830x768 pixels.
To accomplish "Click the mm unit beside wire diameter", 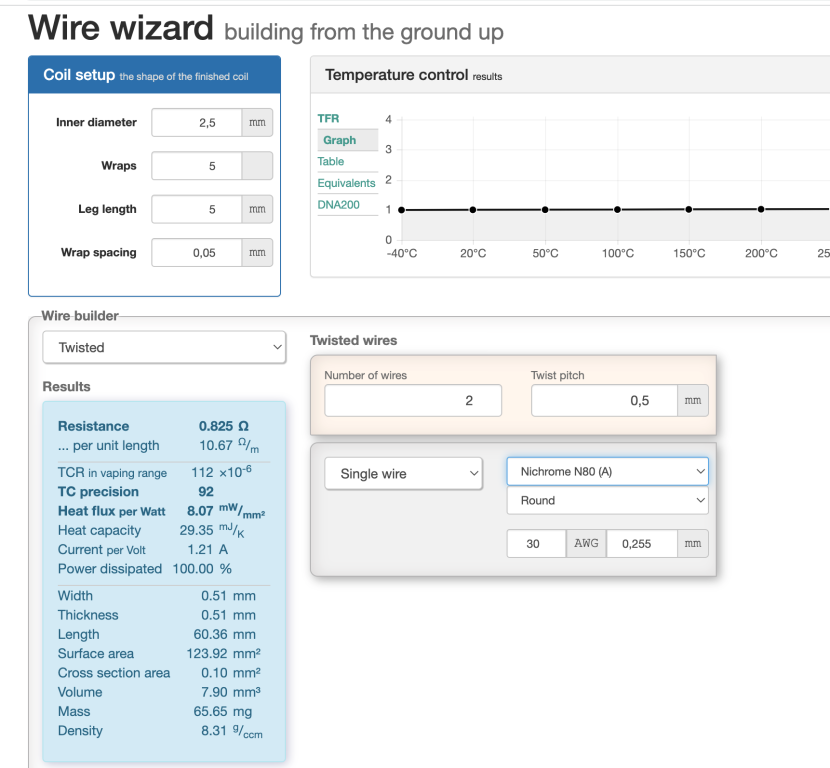I will coord(693,544).
